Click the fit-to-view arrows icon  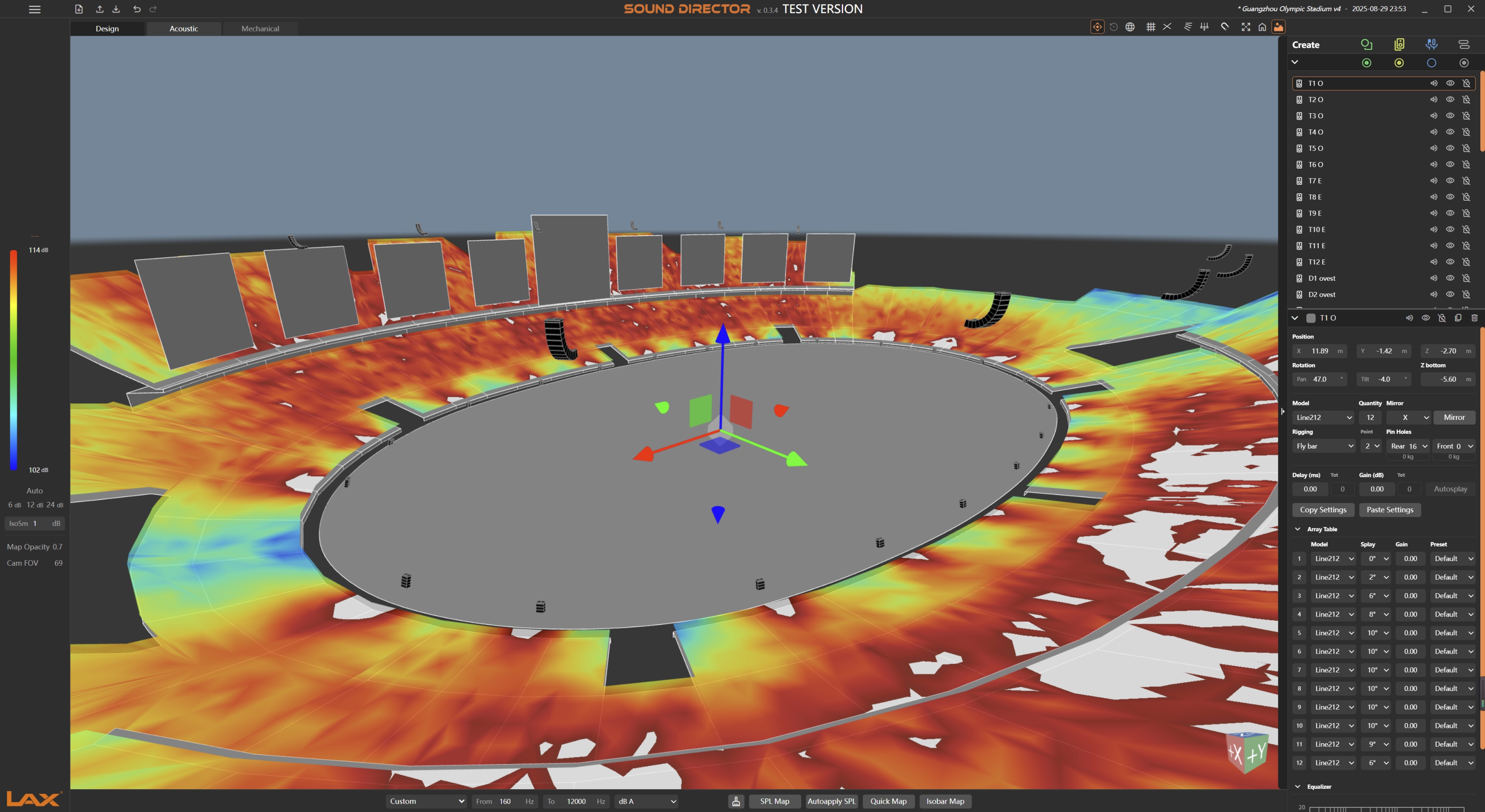point(1246,27)
